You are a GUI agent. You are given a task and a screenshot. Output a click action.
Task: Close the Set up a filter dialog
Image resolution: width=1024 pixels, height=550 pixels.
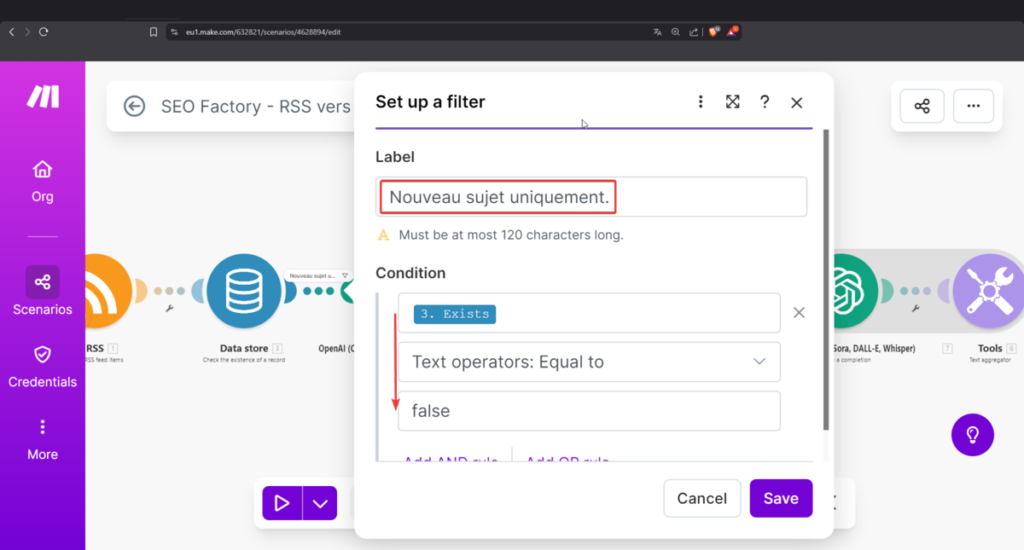click(x=797, y=102)
